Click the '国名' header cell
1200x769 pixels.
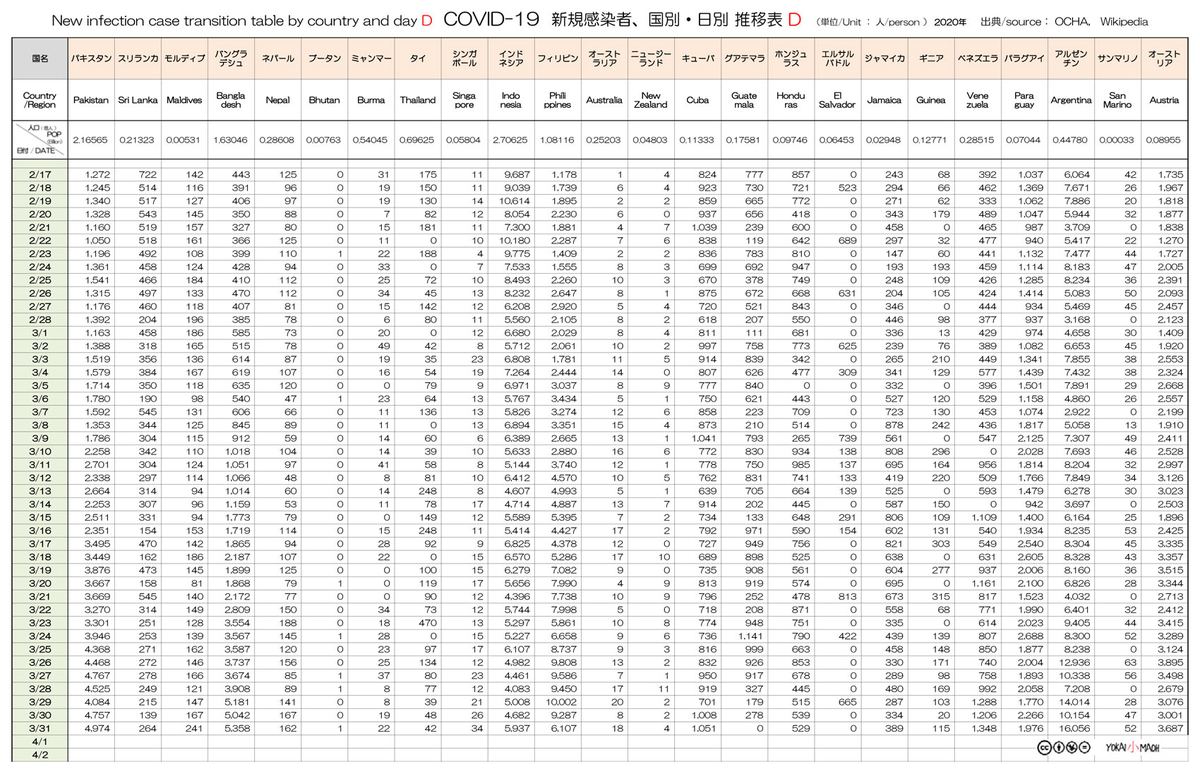(40, 59)
